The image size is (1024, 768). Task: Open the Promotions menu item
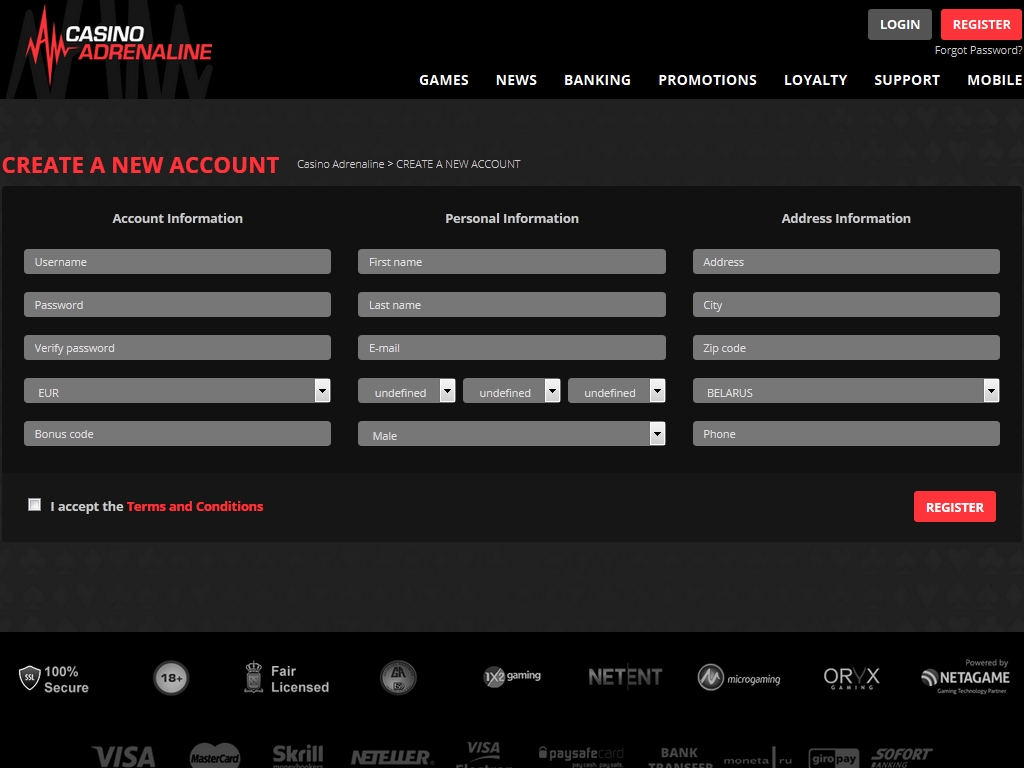coord(707,80)
